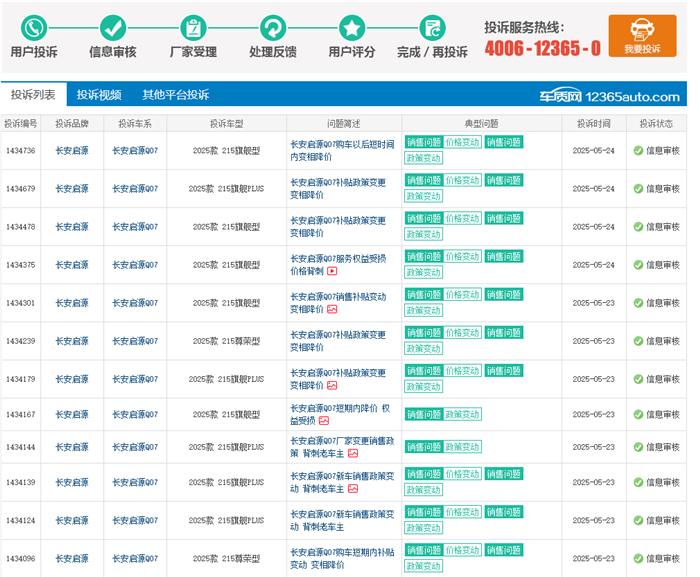The width and height of the screenshot is (700, 577).
Task: Click the 问题简述 column header
Action: 343,124
